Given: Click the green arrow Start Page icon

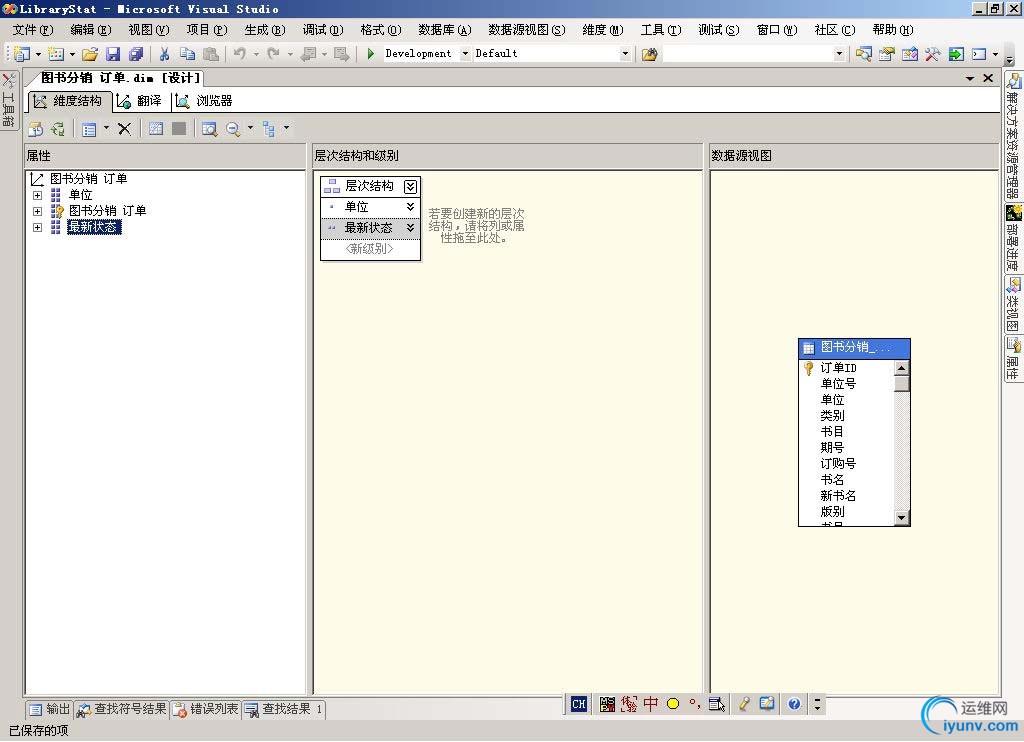Looking at the screenshot, I should [956, 54].
